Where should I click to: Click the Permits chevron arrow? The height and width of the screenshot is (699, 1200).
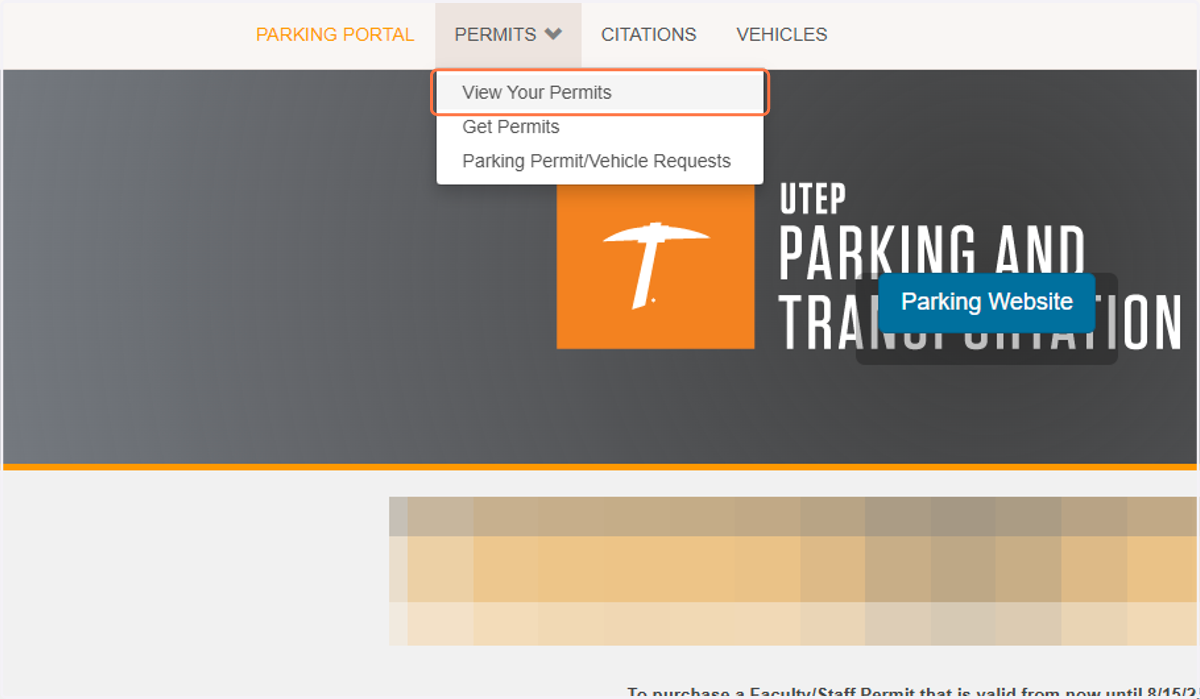[553, 34]
